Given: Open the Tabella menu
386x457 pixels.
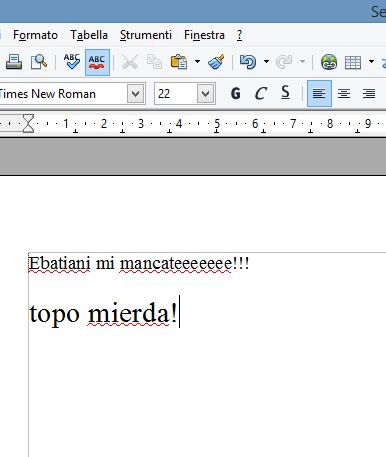Looking at the screenshot, I should click(89, 35).
